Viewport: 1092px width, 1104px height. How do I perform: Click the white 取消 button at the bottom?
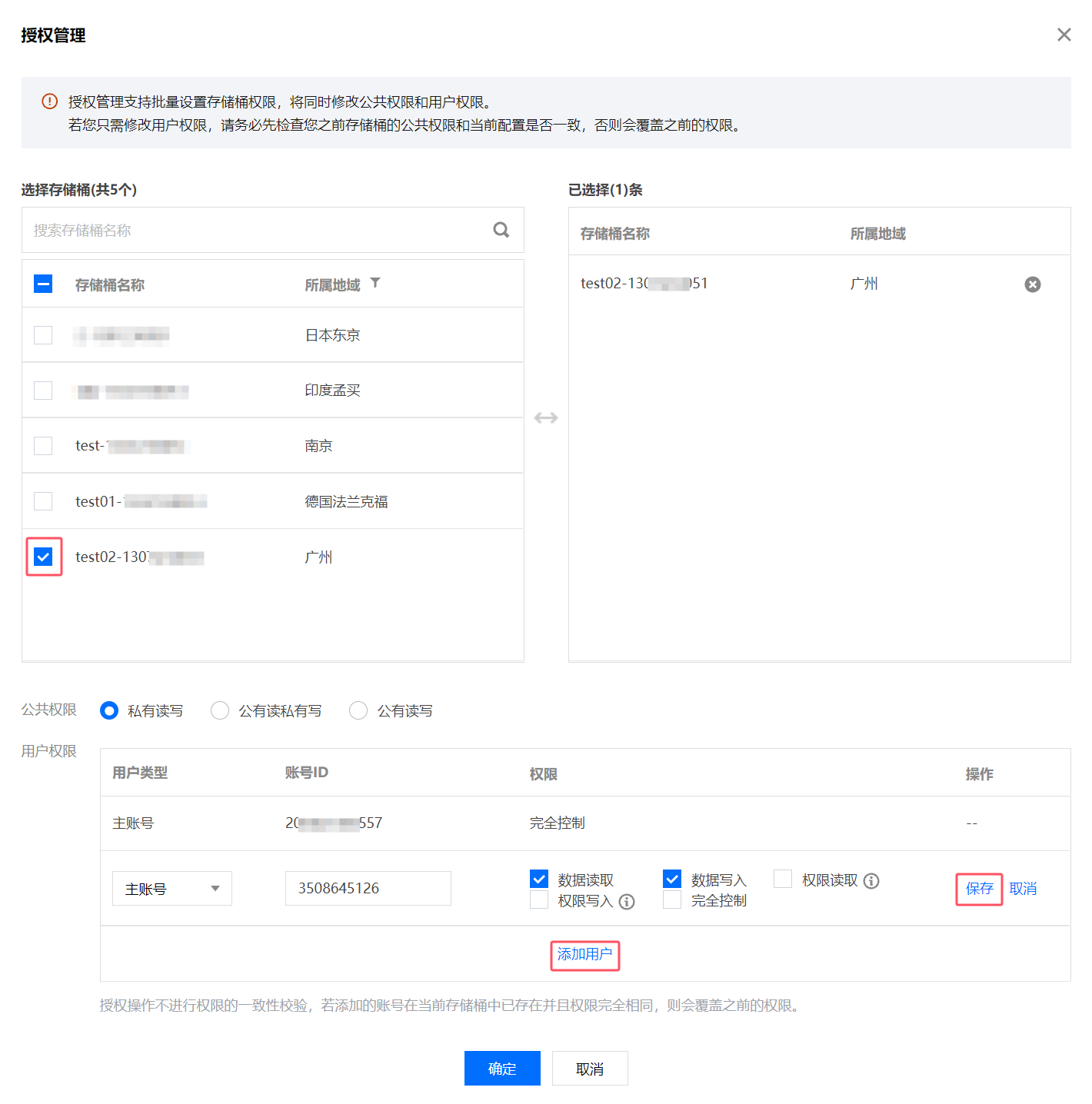coord(590,1069)
